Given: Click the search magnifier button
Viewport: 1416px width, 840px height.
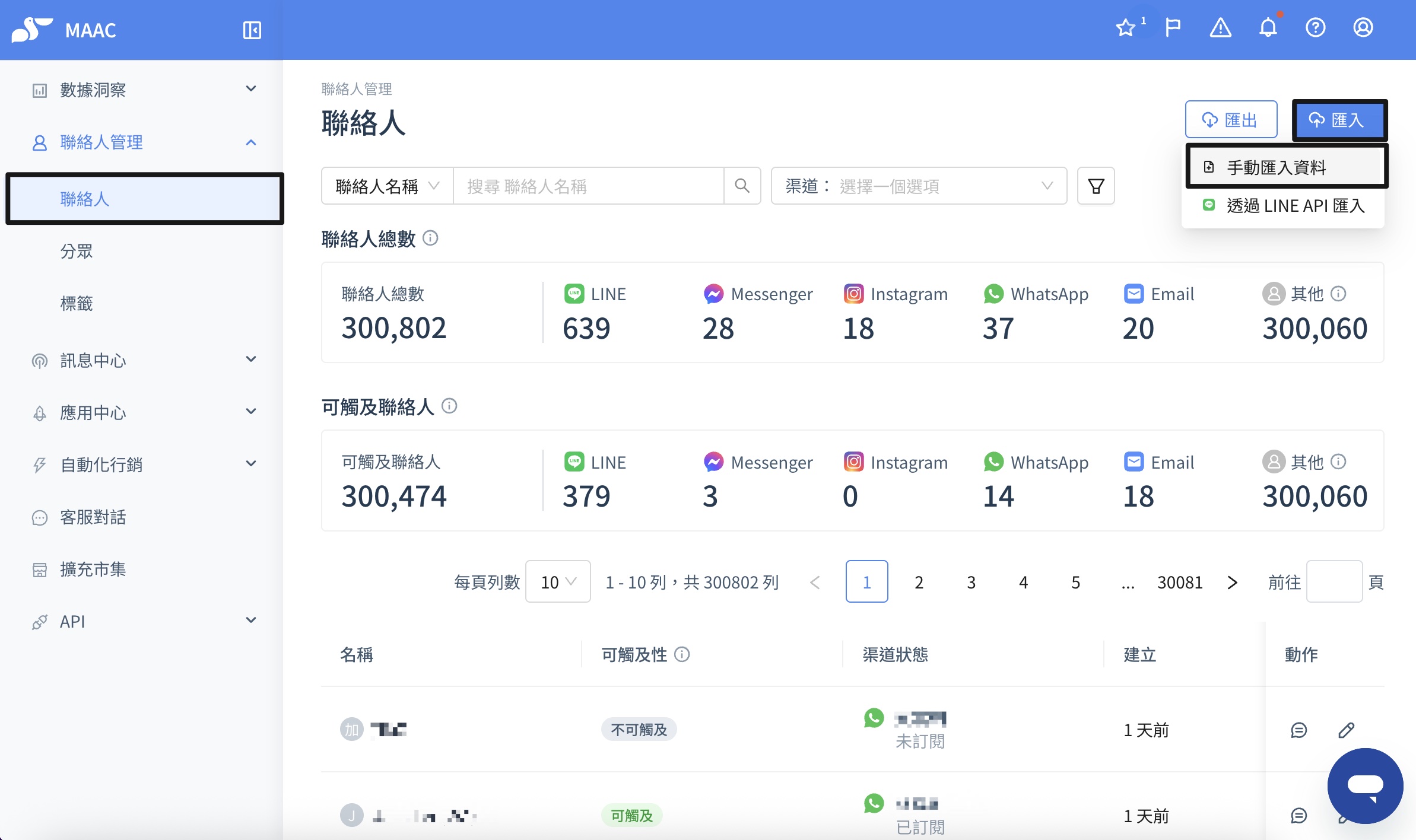Looking at the screenshot, I should click(x=742, y=186).
